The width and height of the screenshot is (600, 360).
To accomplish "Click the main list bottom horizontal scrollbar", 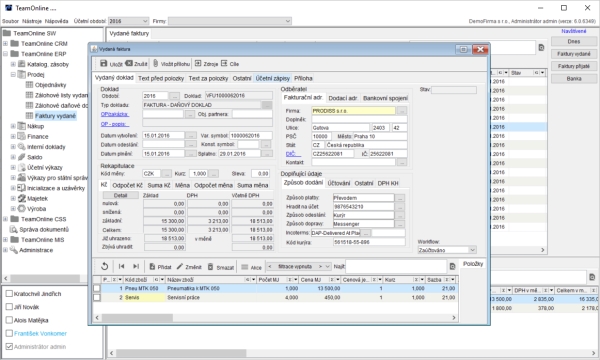I will click(181, 353).
